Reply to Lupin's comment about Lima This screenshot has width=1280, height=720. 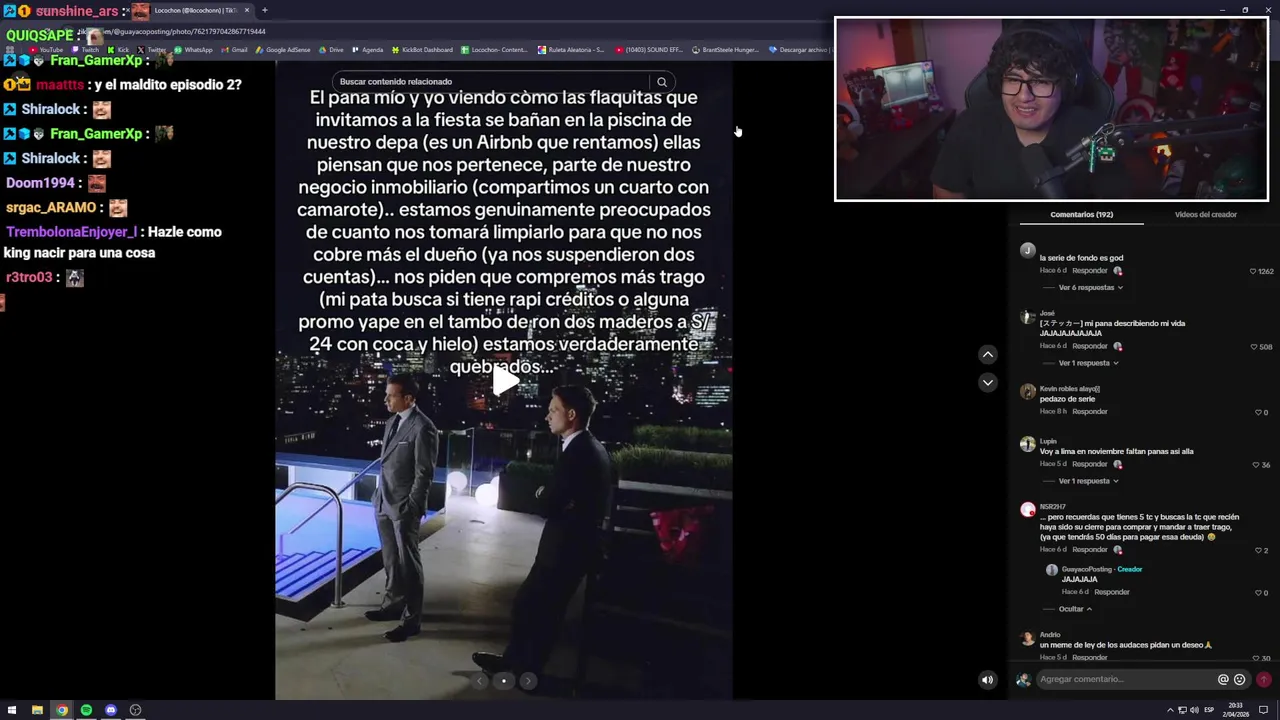pyautogui.click(x=1090, y=465)
